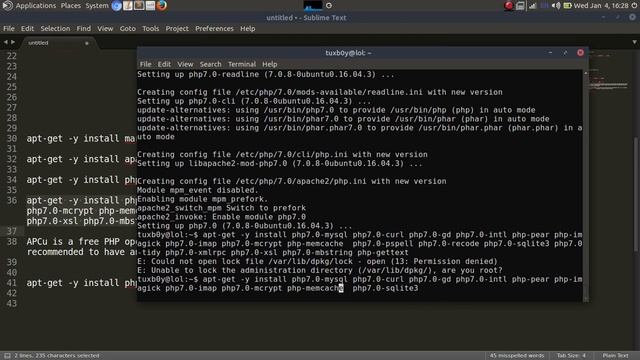Open Sublime Text File menu
This screenshot has width=640, height=360.
9,29
